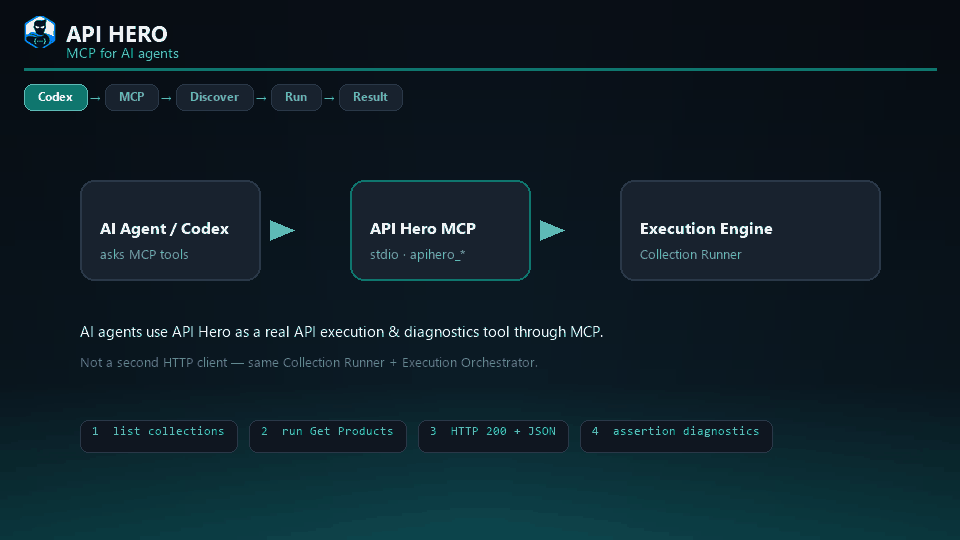Click the note 'Not a second HTTP client'
The height and width of the screenshot is (540, 960).
click(309, 362)
